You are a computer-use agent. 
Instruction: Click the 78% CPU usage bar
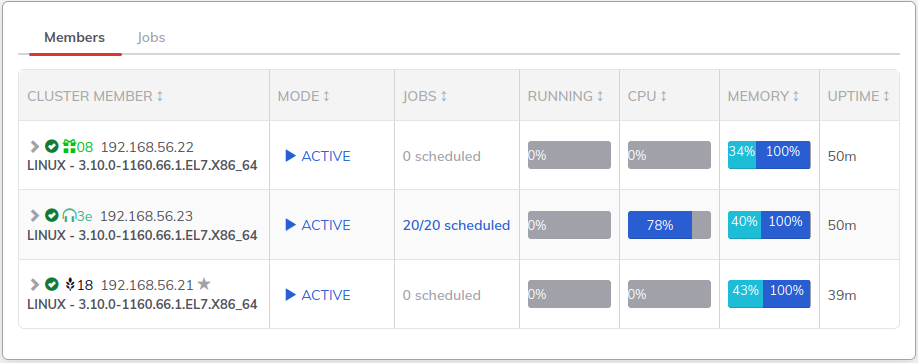click(x=669, y=225)
